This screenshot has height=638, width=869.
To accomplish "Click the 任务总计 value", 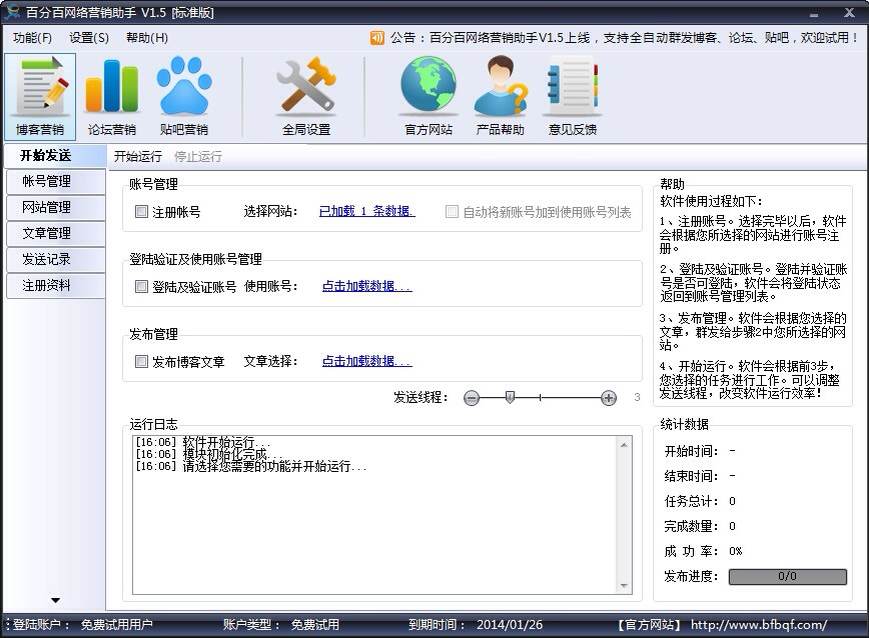I will point(732,502).
